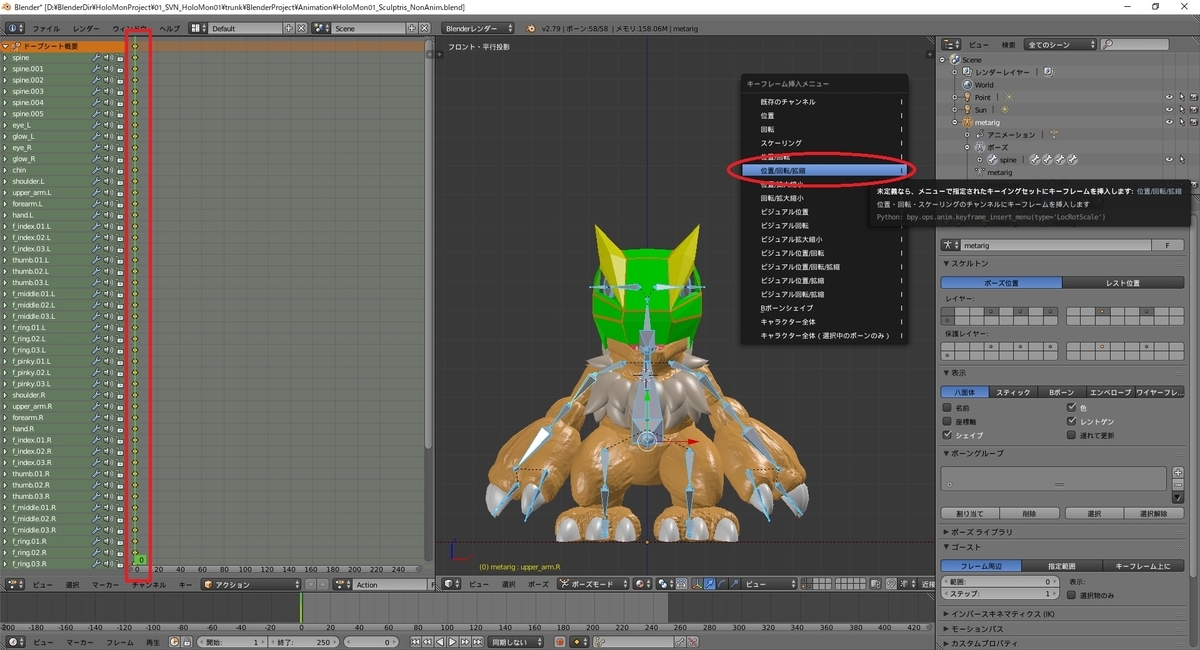Hide the Point lamp via eye icon
The image size is (1200, 650).
click(1169, 97)
